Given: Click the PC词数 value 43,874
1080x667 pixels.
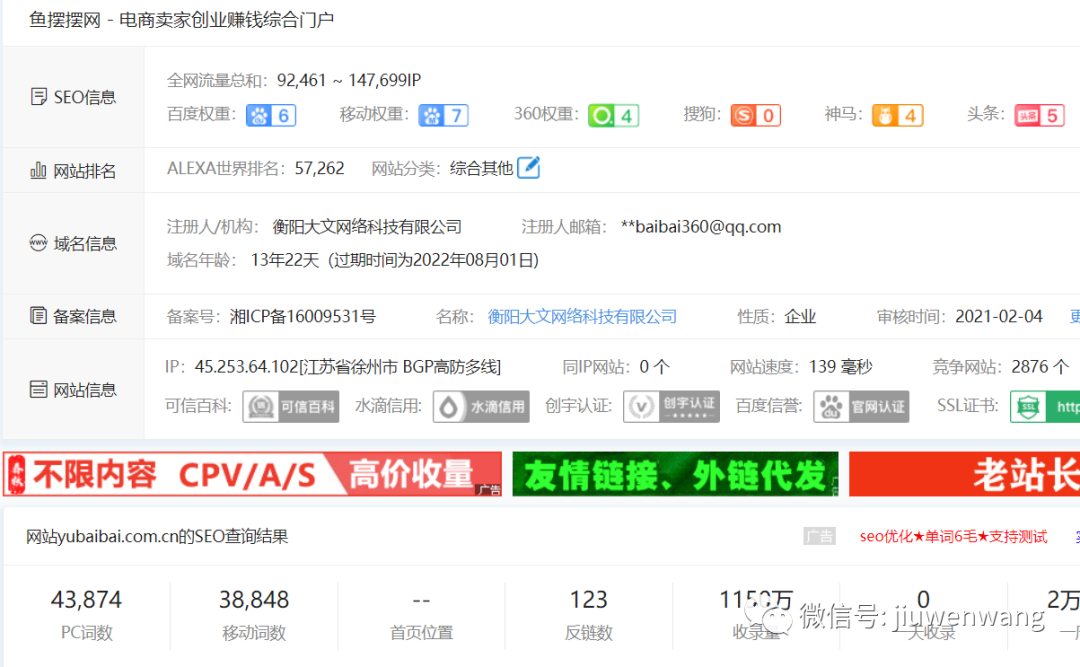Looking at the screenshot, I should (86, 599).
